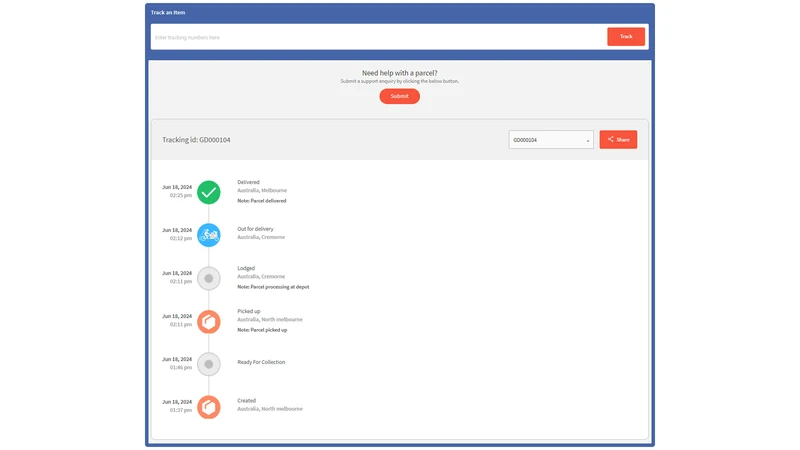Image resolution: width=800 pixels, height=450 pixels.
Task: Click the 'Track an Item' title
Action: point(168,12)
